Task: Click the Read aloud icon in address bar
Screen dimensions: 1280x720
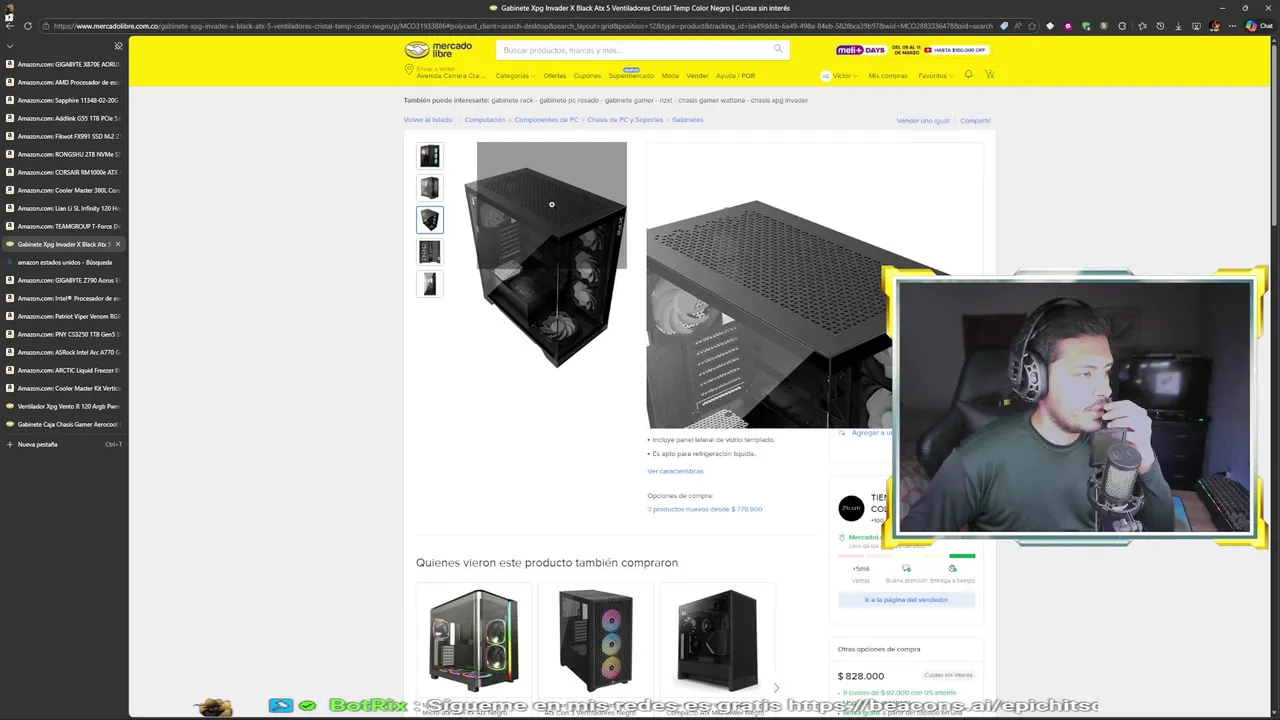Action: pyautogui.click(x=1018, y=26)
